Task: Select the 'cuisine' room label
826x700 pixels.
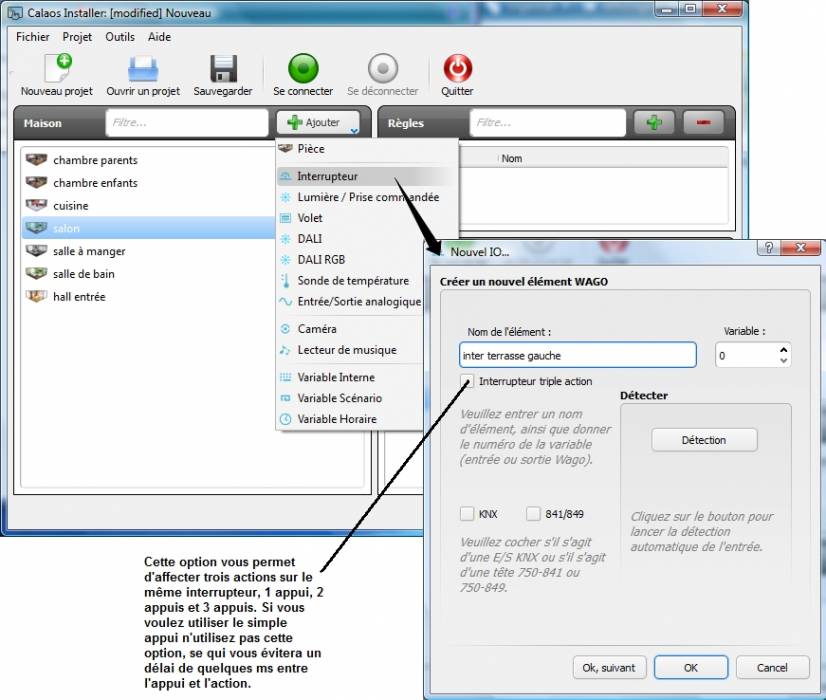Action: (x=71, y=205)
